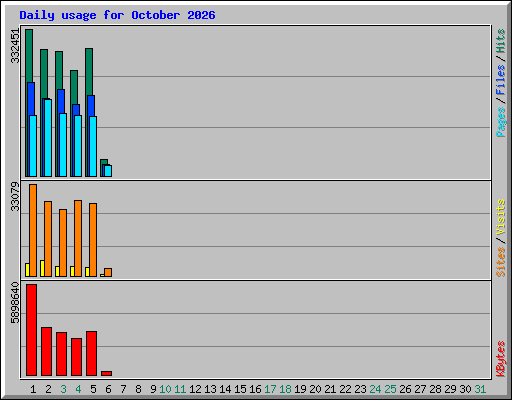Click the axis value 5898640
Viewport: 512px width, 400px height.
tap(15, 303)
